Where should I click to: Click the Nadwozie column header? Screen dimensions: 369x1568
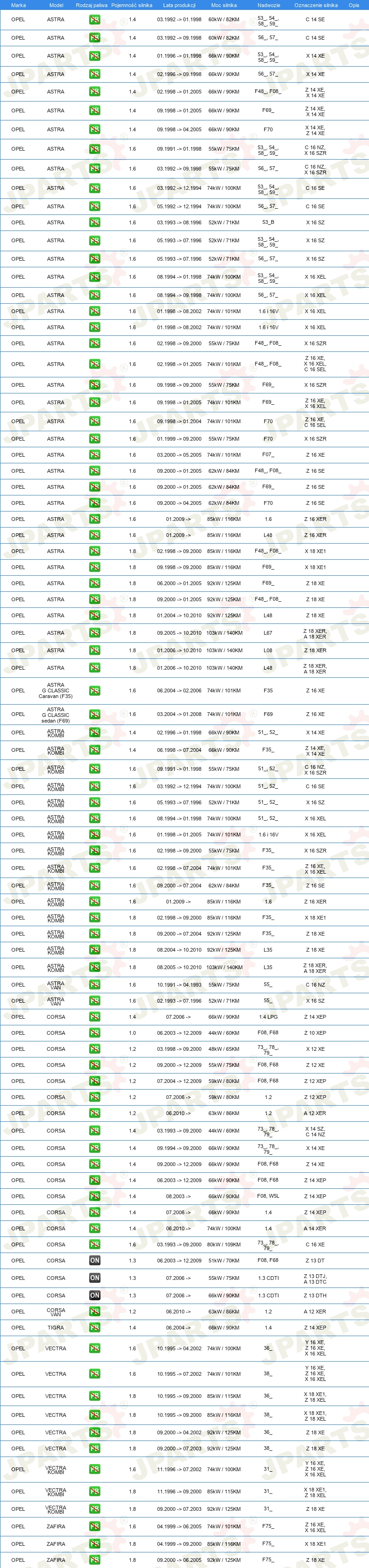[268, 5]
